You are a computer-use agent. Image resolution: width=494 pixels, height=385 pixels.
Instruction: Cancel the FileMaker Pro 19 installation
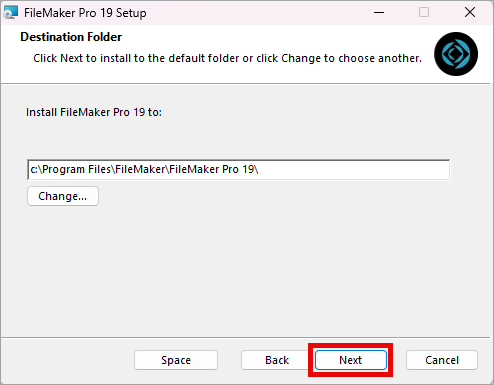point(442,360)
